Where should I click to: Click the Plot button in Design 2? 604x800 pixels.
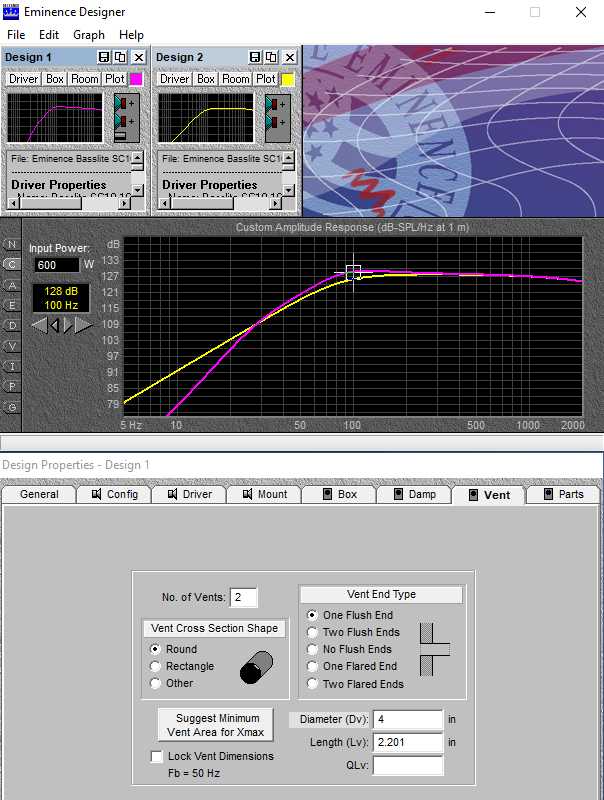tap(266, 79)
